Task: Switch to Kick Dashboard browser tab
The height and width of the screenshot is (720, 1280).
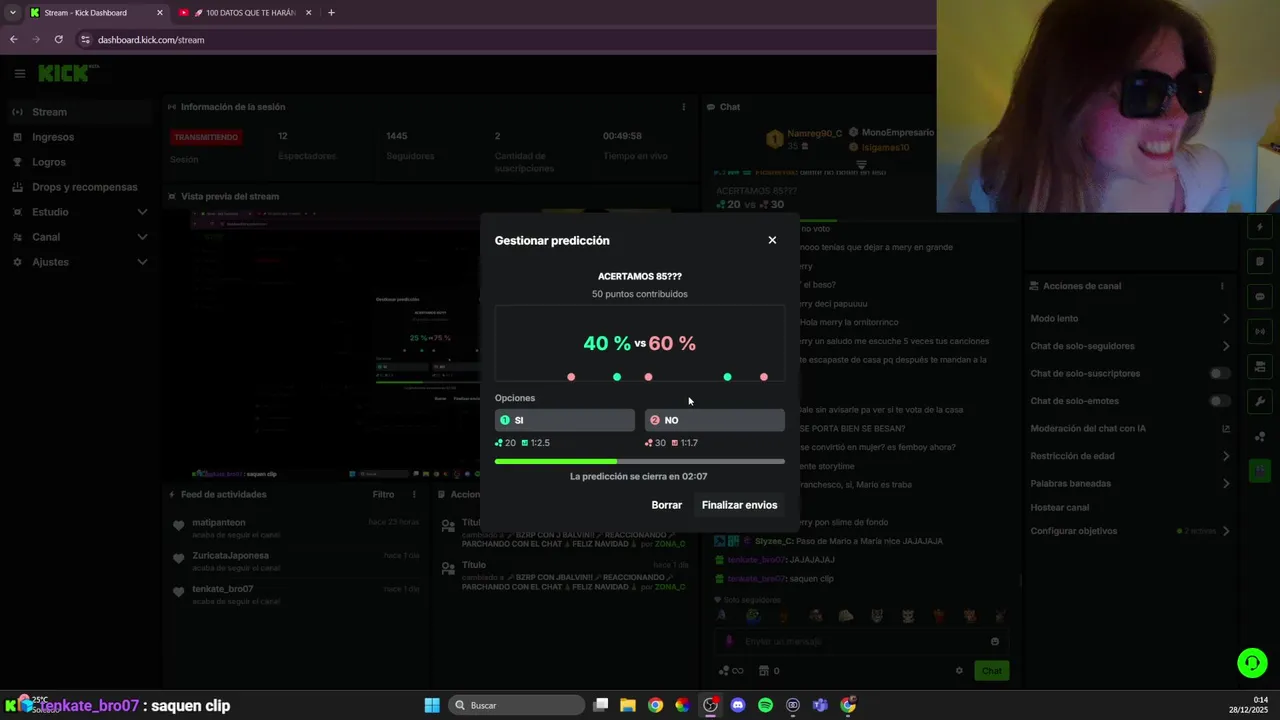Action: coord(96,13)
